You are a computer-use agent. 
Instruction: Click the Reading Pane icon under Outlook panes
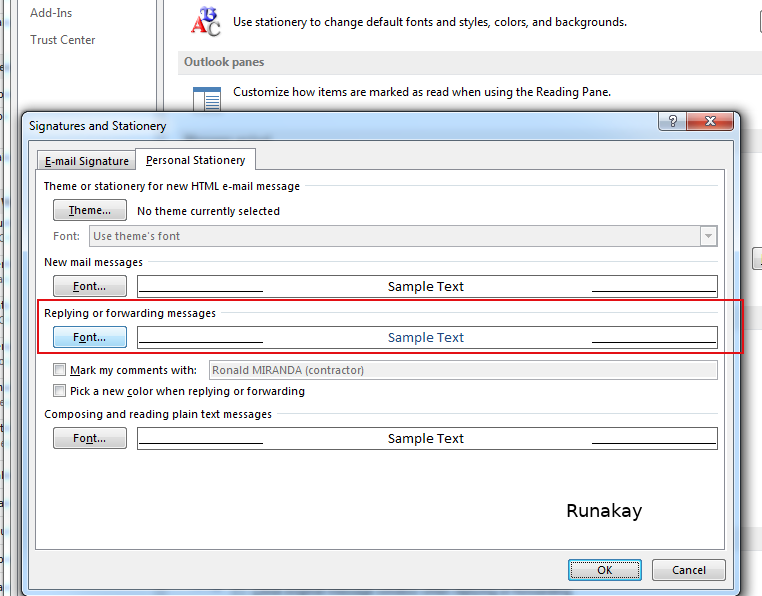tap(207, 99)
